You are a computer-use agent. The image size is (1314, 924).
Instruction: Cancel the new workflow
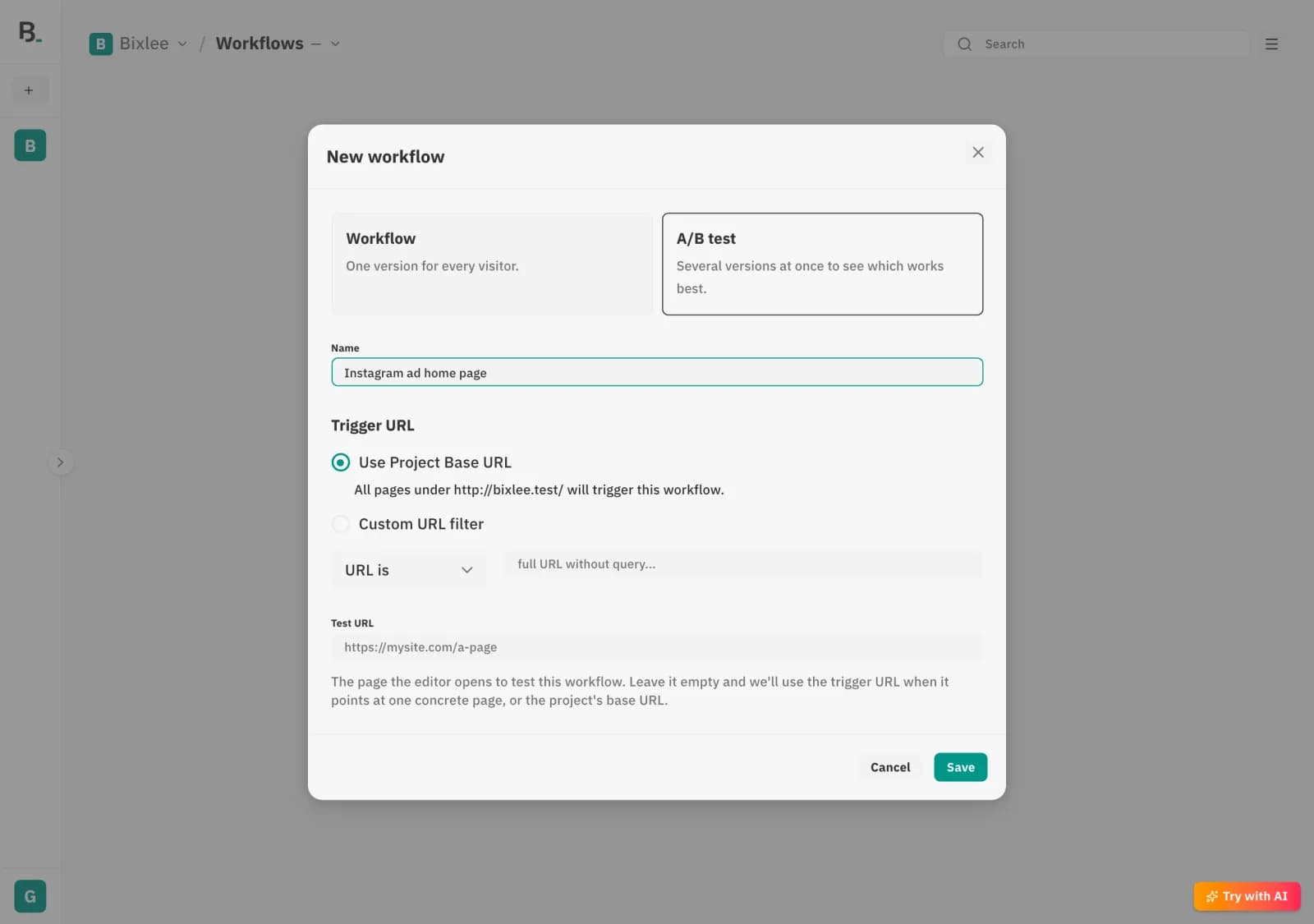coord(890,767)
